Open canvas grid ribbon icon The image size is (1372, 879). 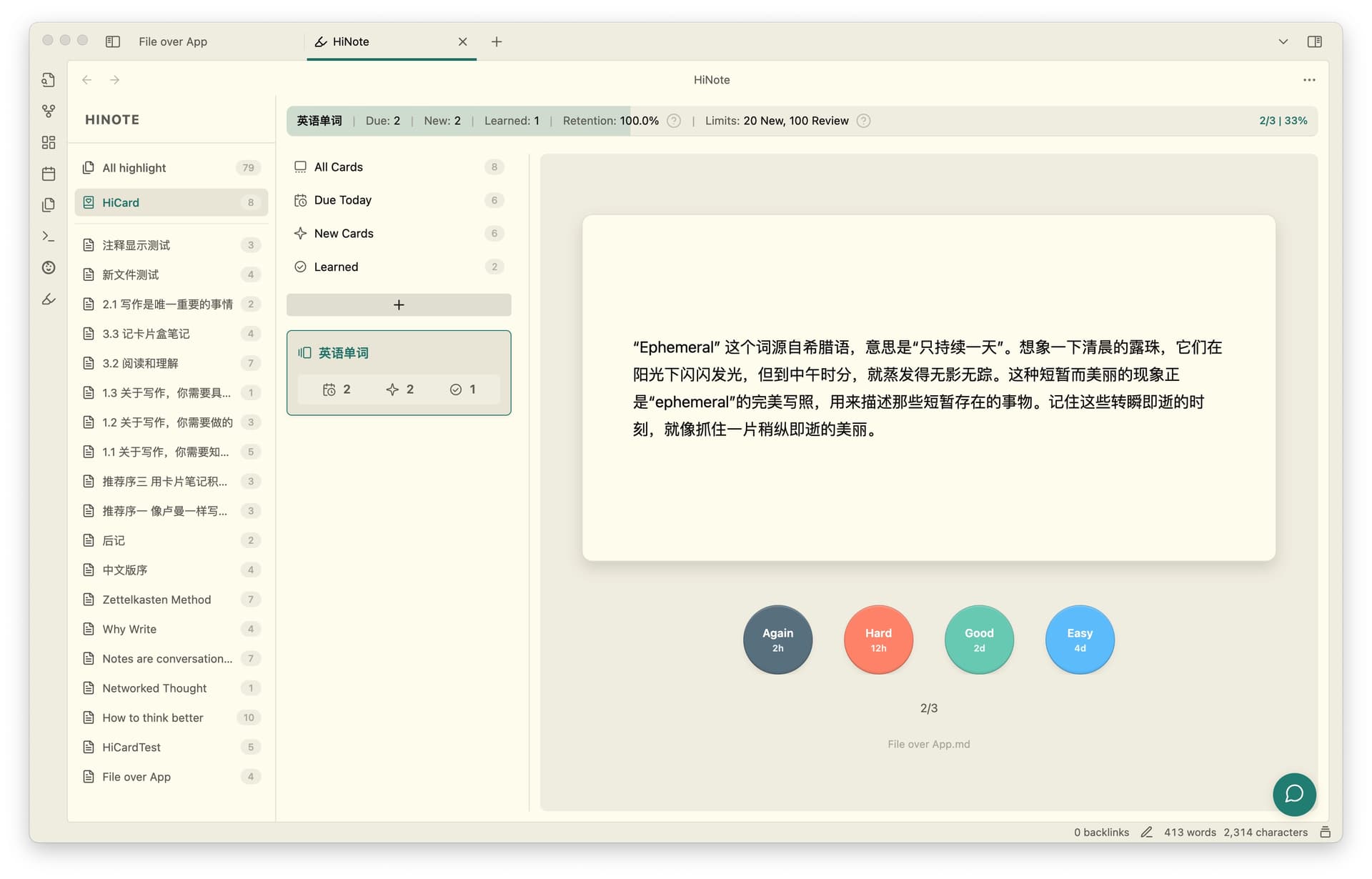coord(49,142)
